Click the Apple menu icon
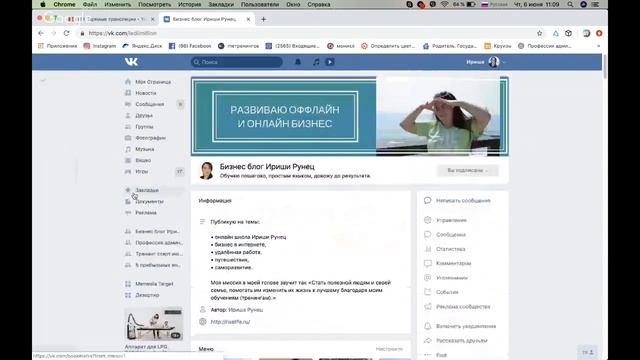 coord(43,4)
